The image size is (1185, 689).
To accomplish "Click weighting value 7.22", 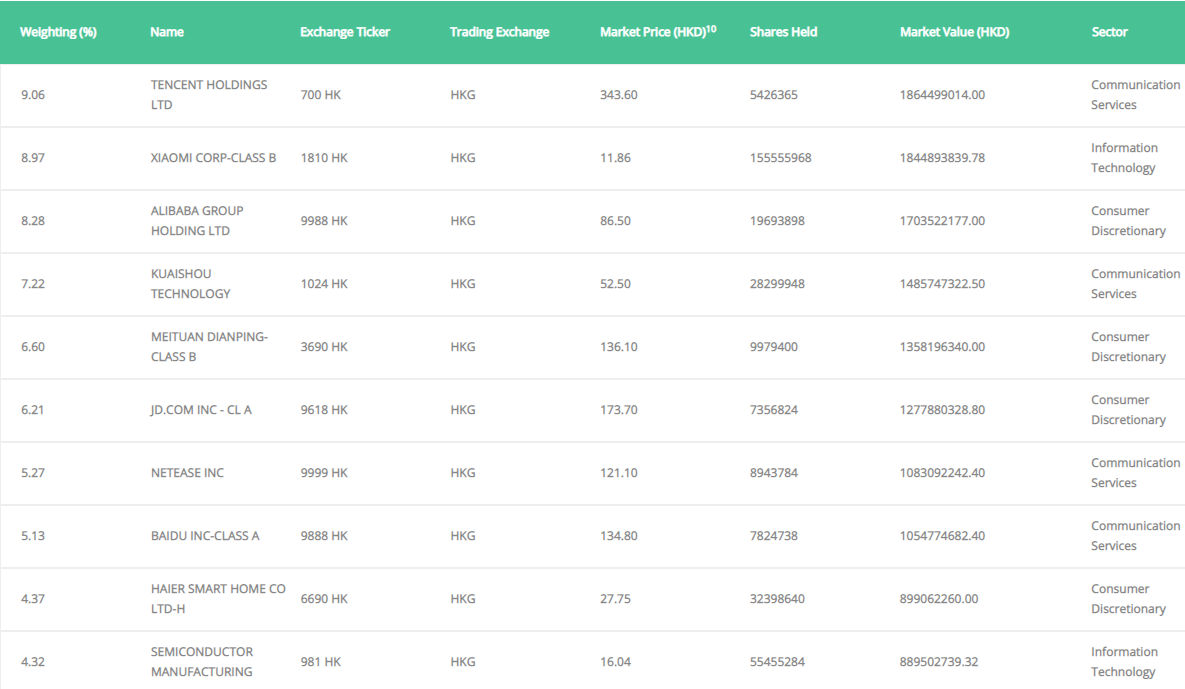I will (32, 283).
